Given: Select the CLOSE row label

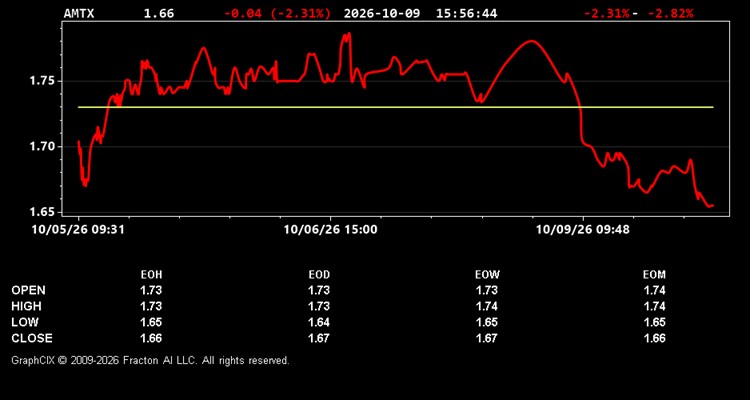Looking at the screenshot, I should 32,338.
